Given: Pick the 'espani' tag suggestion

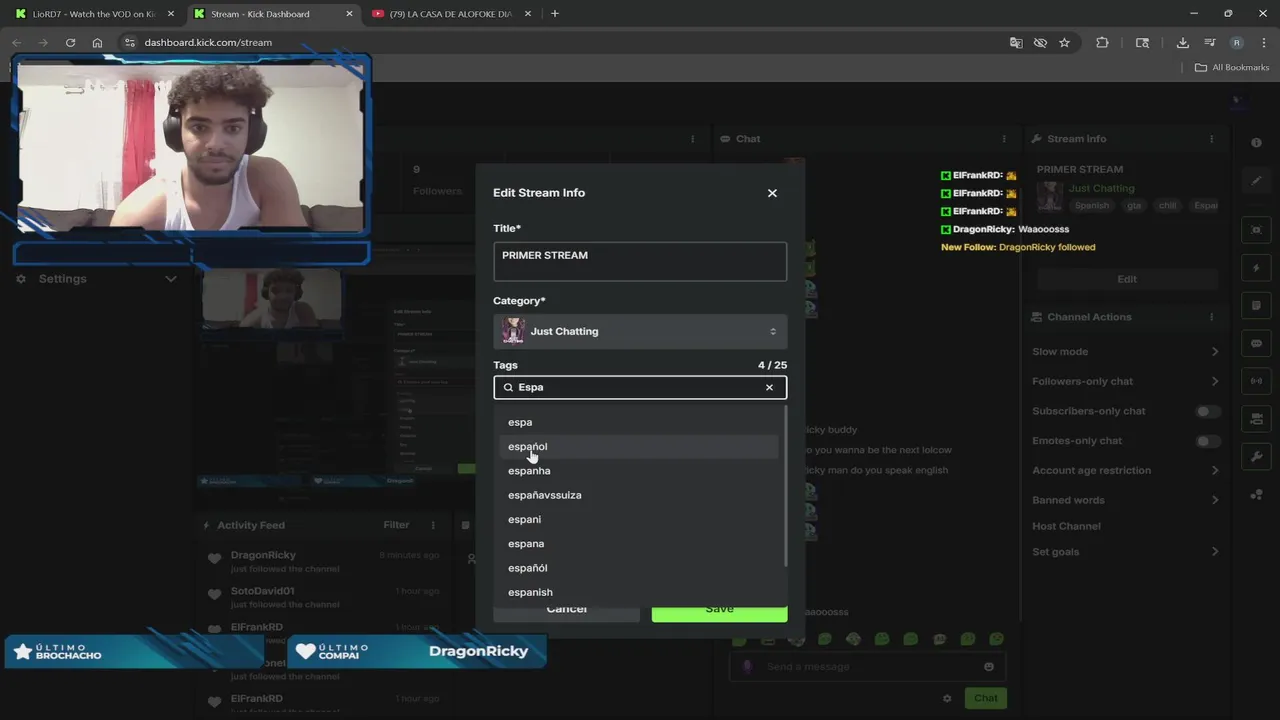Looking at the screenshot, I should pos(524,519).
